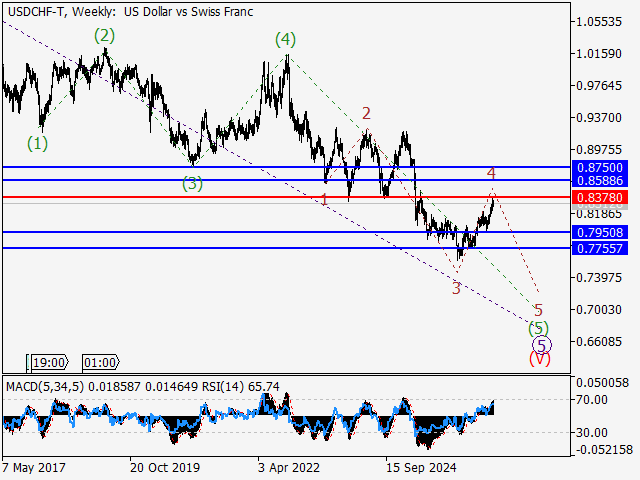640x480 pixels.
Task: Click the 0.93700 price axis value
Action: [x=599, y=118]
